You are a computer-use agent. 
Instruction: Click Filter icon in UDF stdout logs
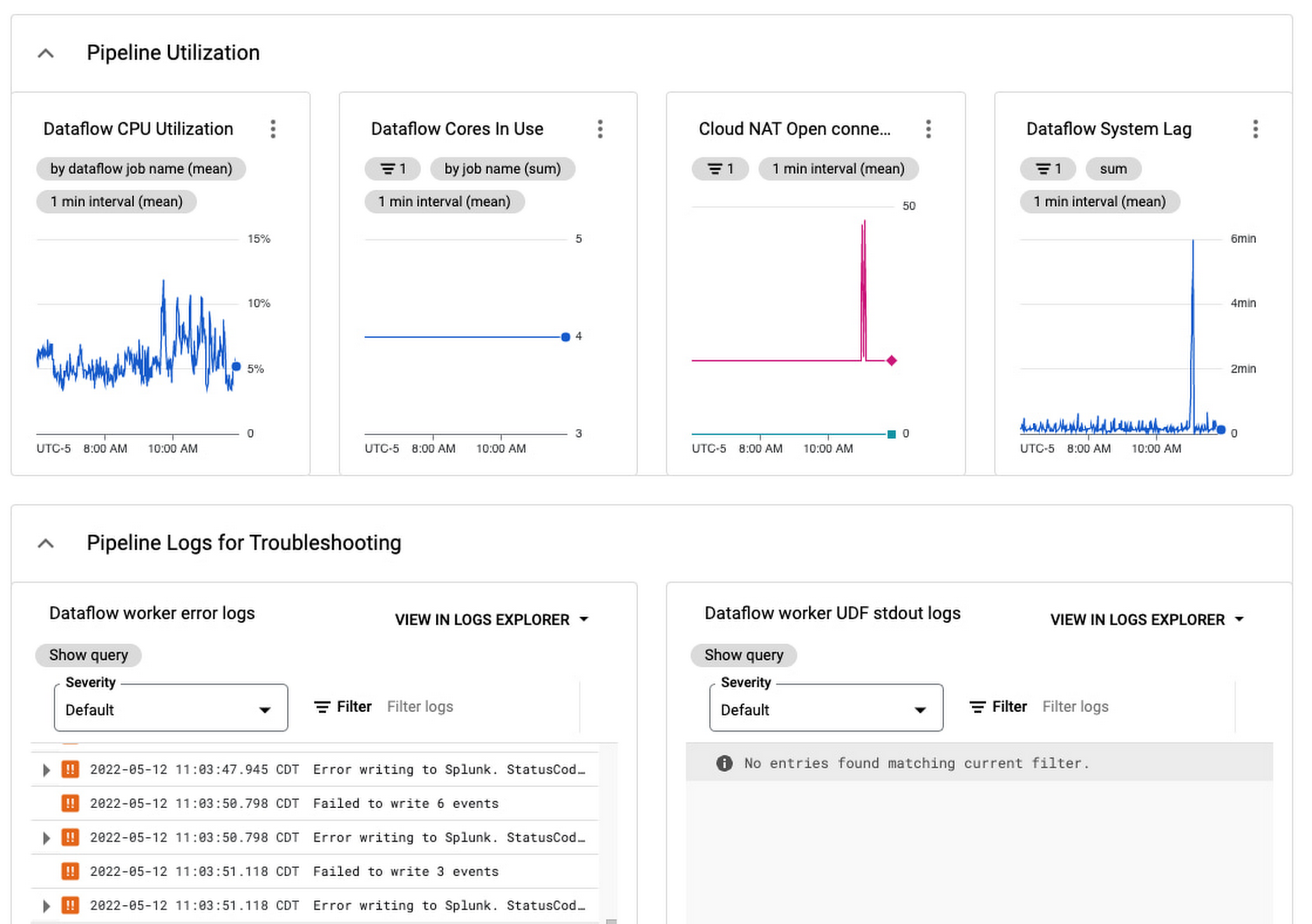pyautogui.click(x=978, y=708)
